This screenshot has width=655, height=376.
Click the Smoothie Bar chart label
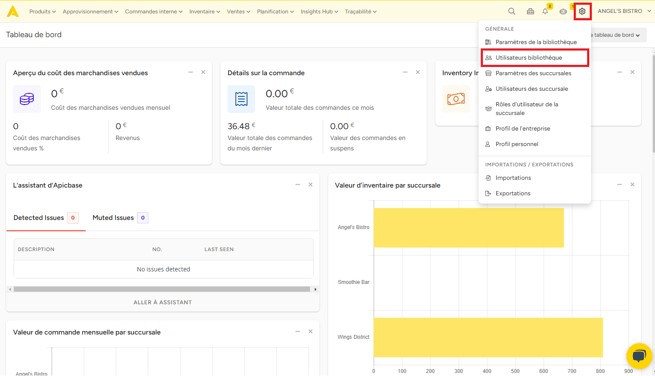tap(353, 282)
